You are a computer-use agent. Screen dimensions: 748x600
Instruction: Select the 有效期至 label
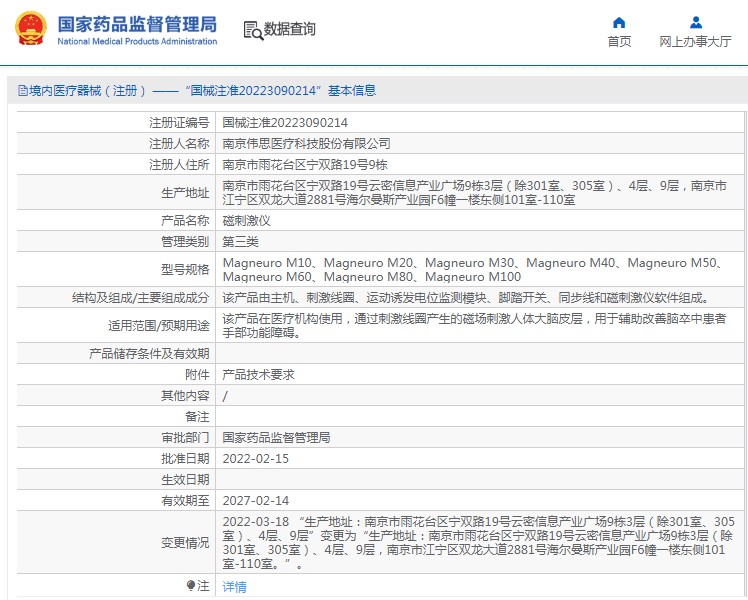(185, 501)
